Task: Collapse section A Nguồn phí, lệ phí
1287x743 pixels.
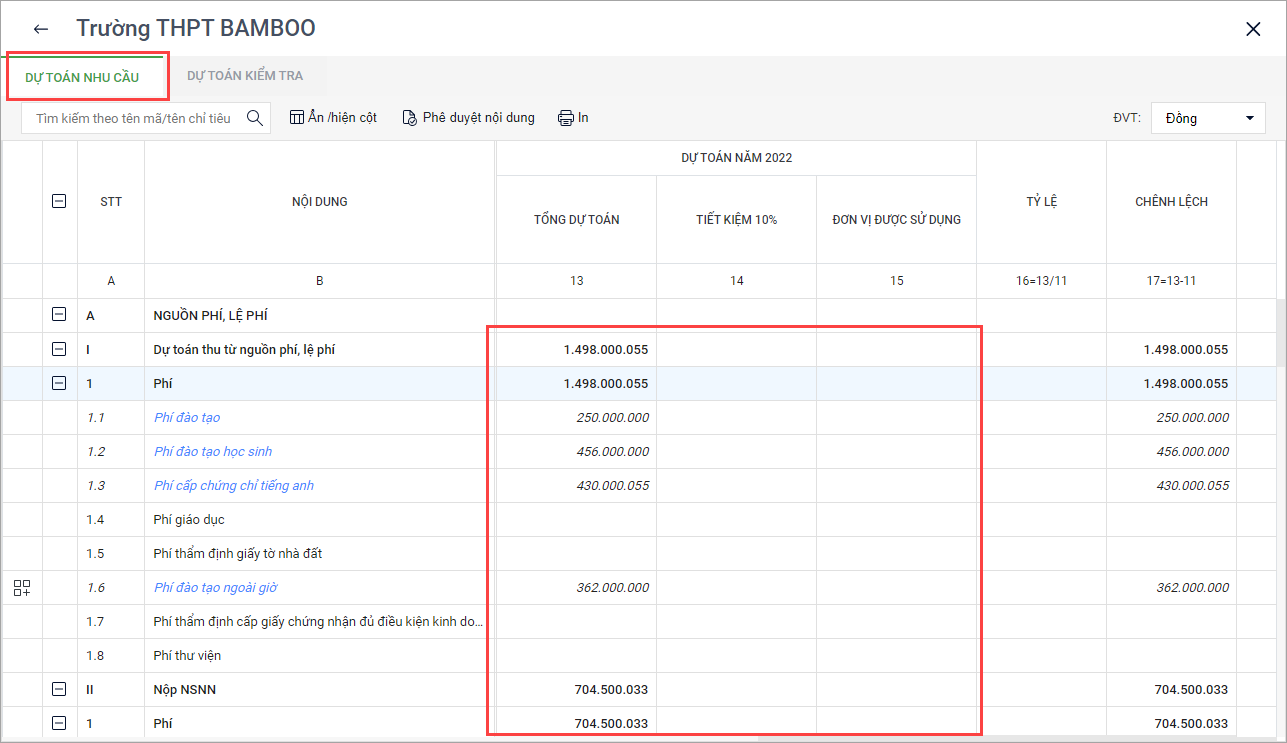Action: 59,316
